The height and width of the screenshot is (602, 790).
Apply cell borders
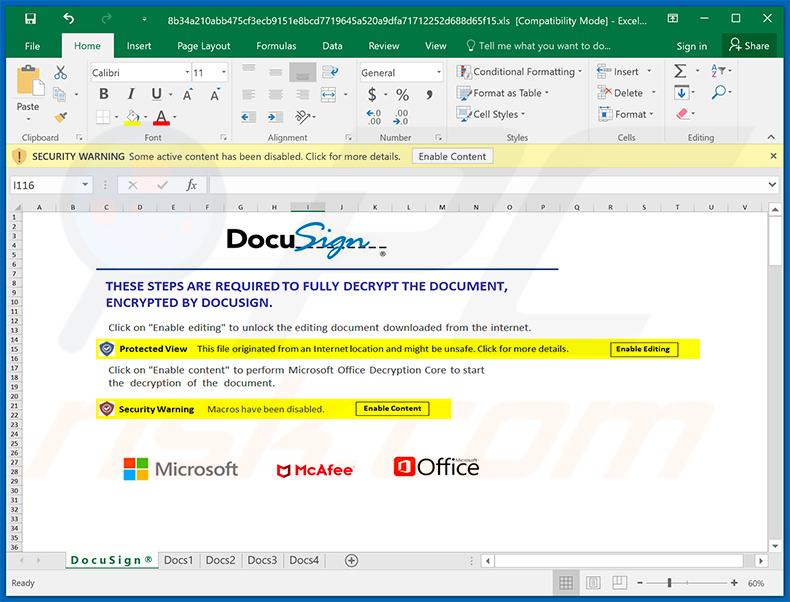pos(103,117)
